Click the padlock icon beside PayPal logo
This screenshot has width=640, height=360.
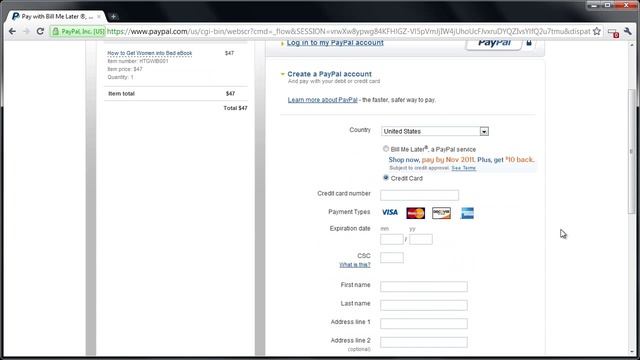click(x=529, y=43)
